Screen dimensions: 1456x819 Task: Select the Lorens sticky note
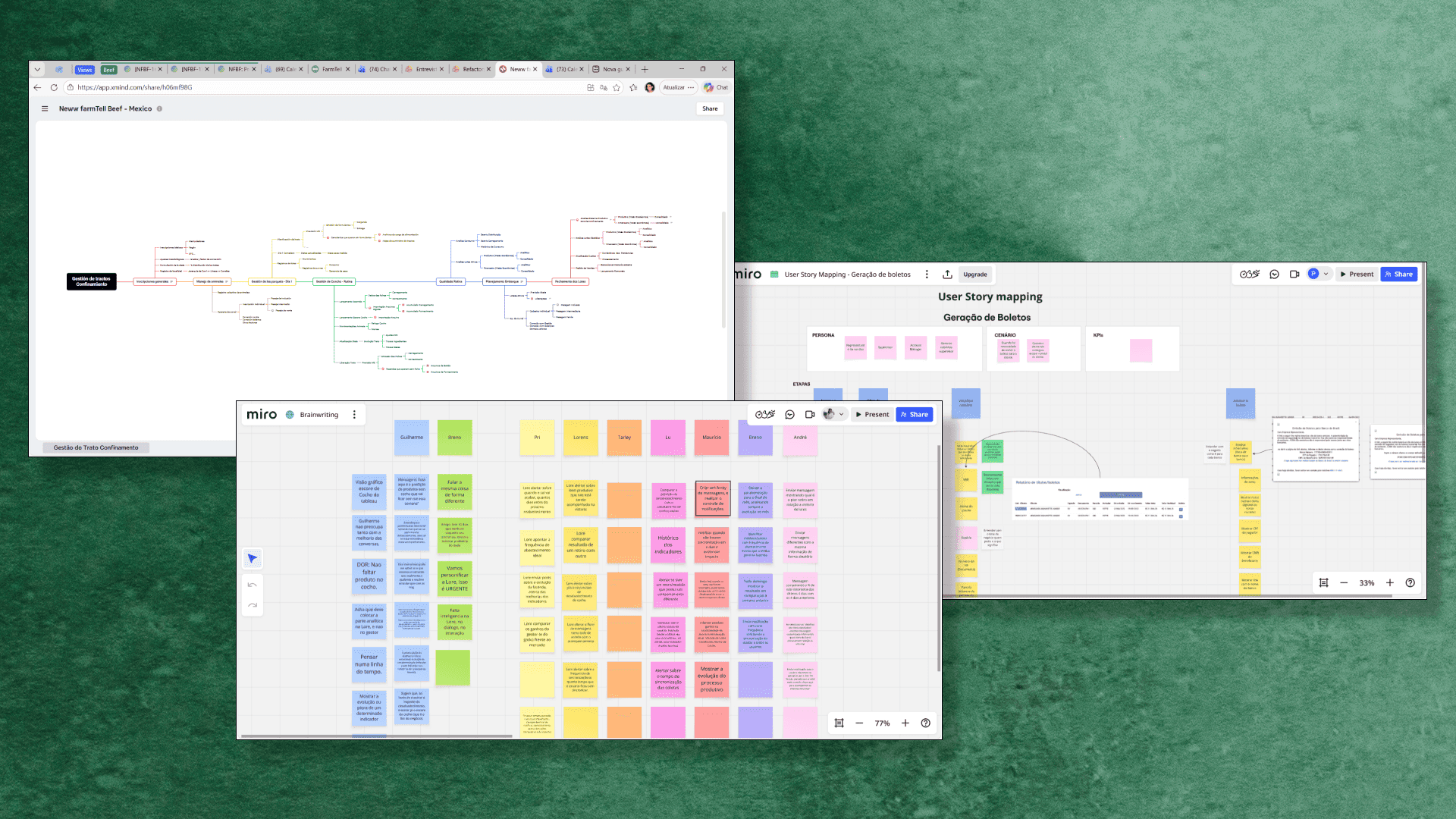[581, 438]
